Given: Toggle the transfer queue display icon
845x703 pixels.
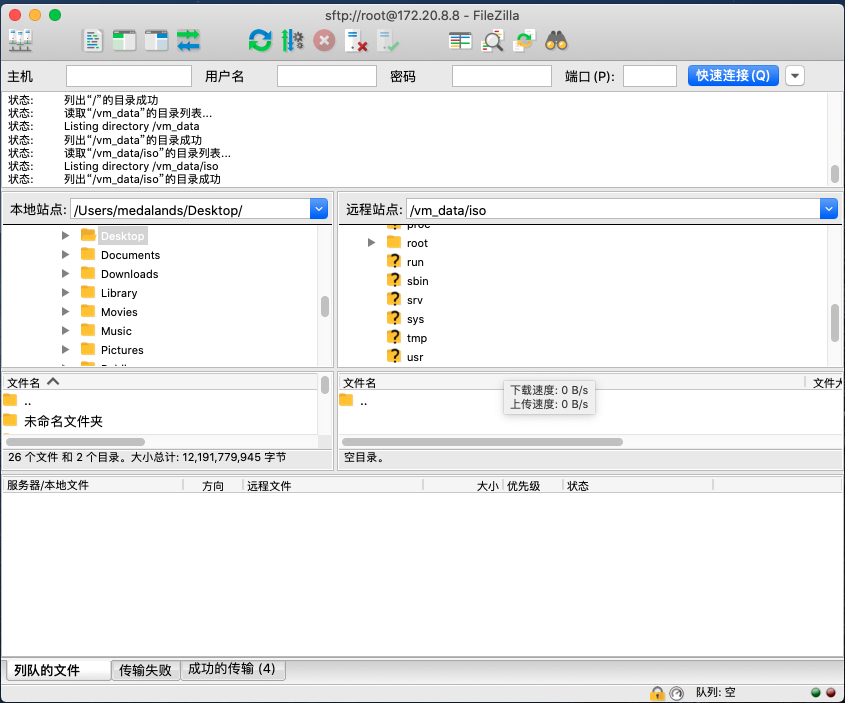Looking at the screenshot, I should coord(188,41).
